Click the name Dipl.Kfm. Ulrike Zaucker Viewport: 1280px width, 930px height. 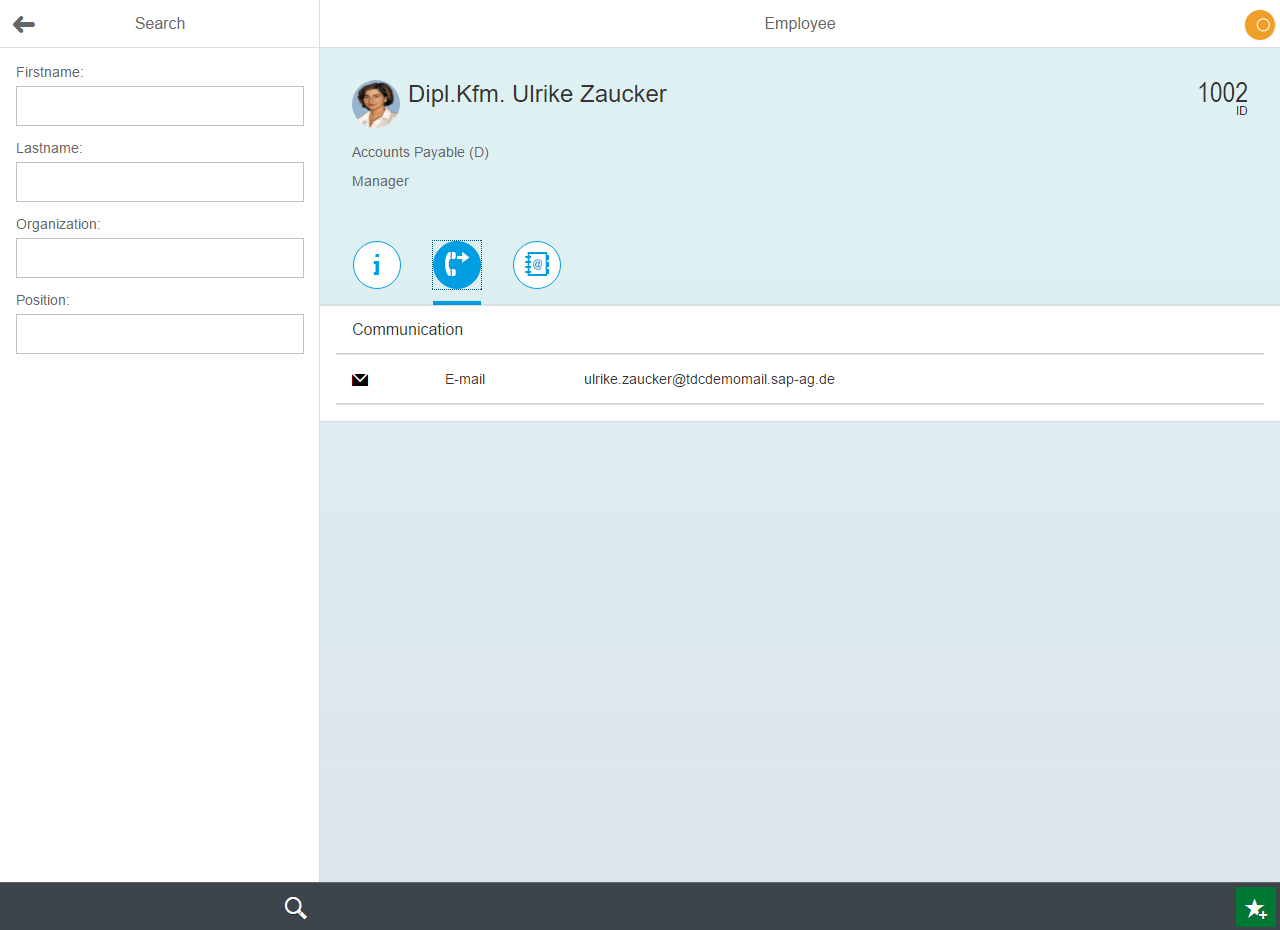tap(537, 94)
